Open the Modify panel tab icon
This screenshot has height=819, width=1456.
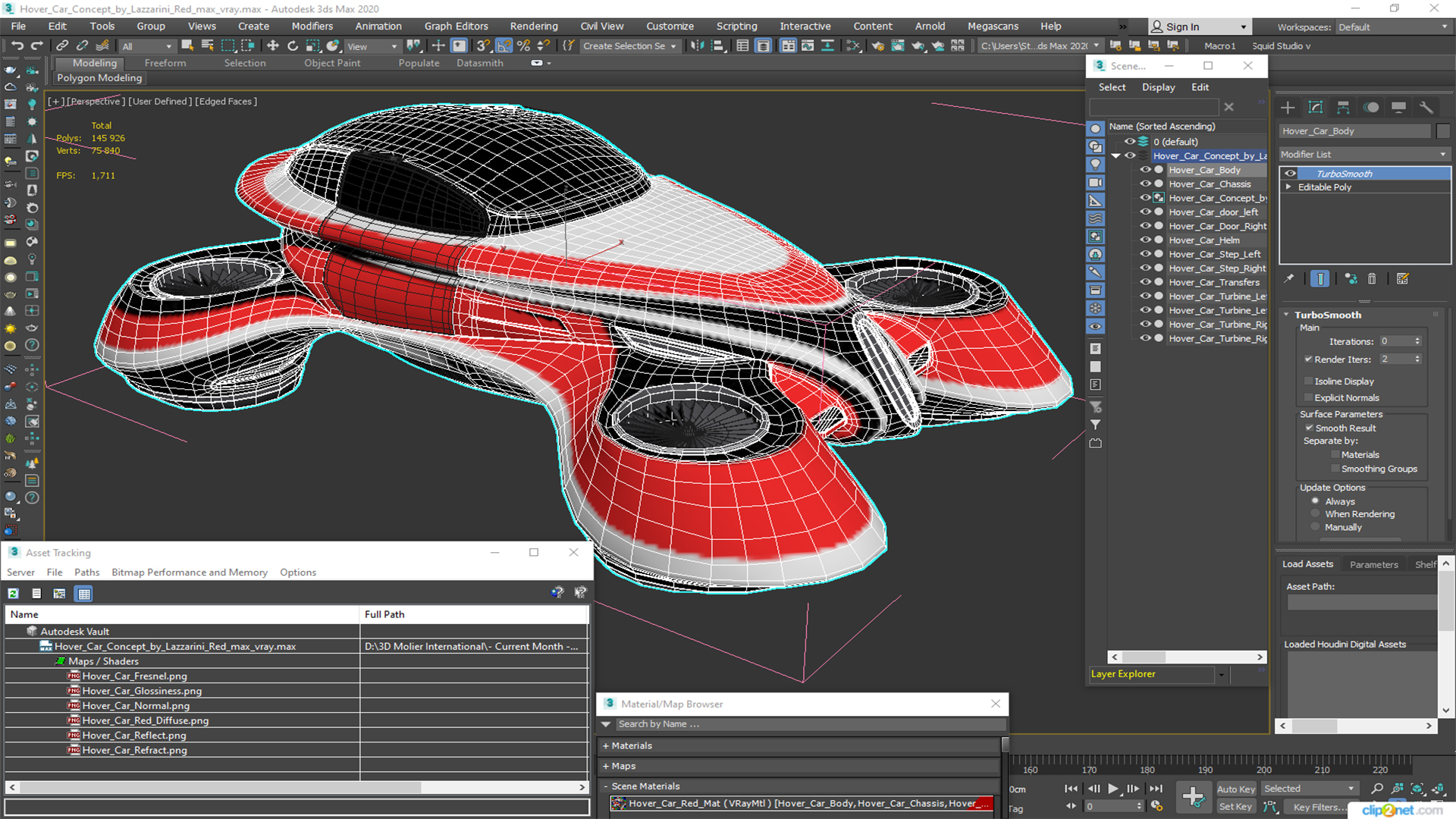pos(1316,108)
